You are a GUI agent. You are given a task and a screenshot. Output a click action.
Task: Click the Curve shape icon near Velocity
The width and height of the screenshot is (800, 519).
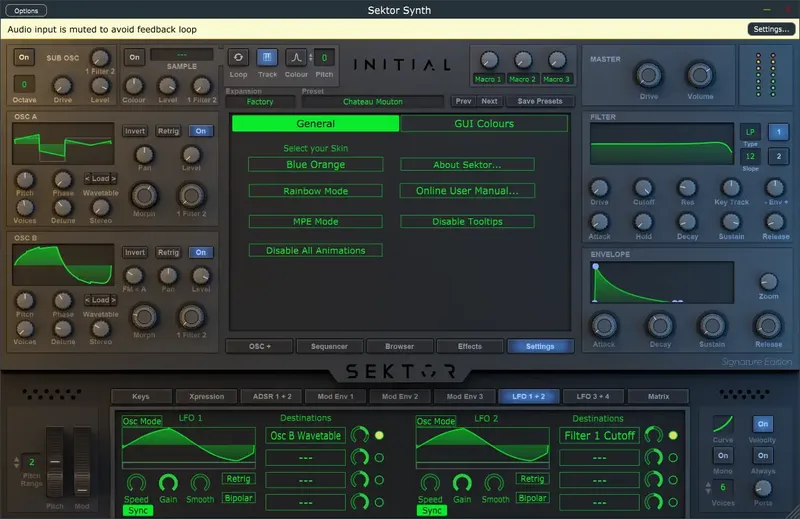722,424
